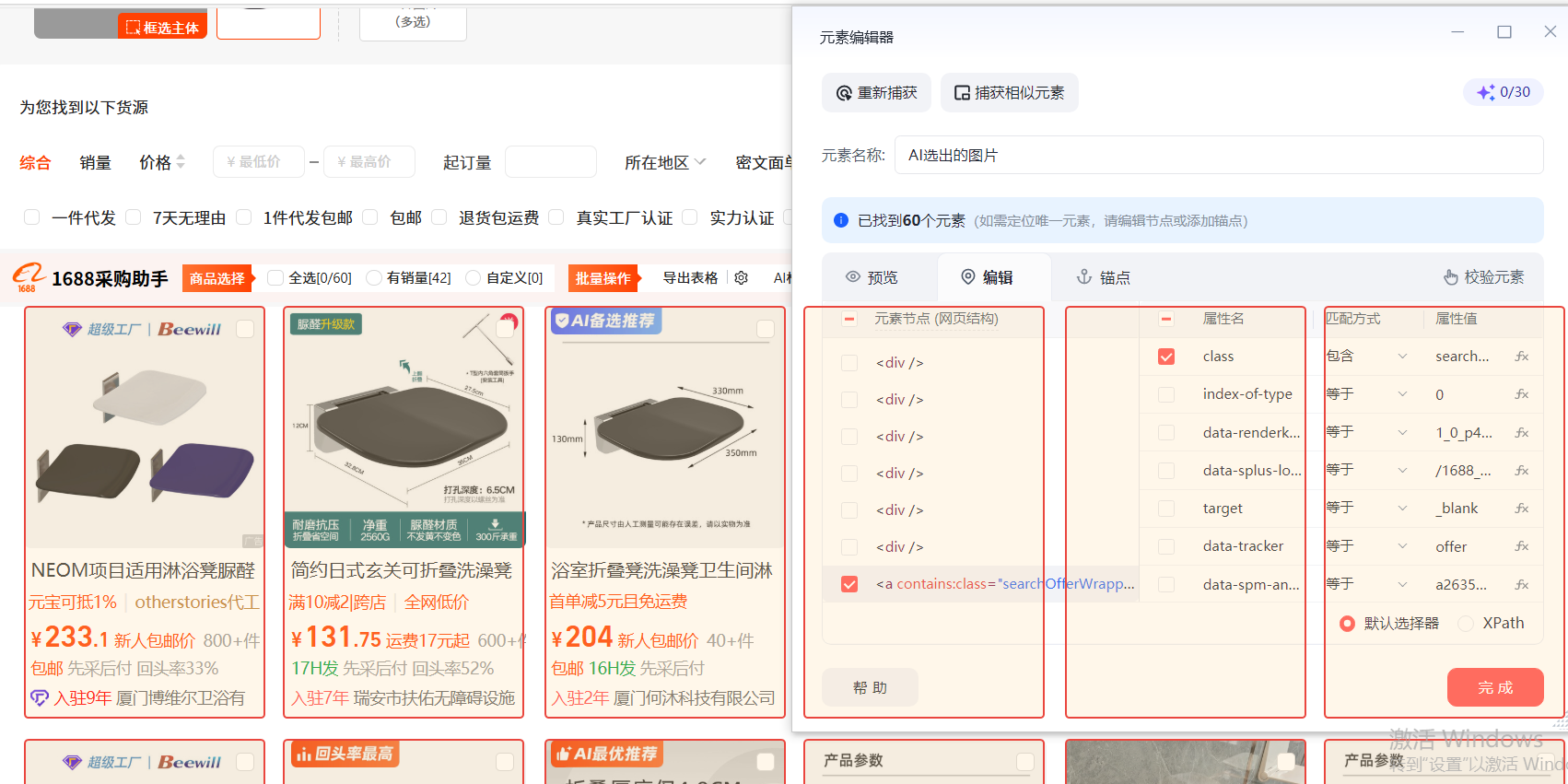Click the 重新捕获 recapture button
Image resolution: width=1568 pixels, height=784 pixels.
[x=876, y=93]
